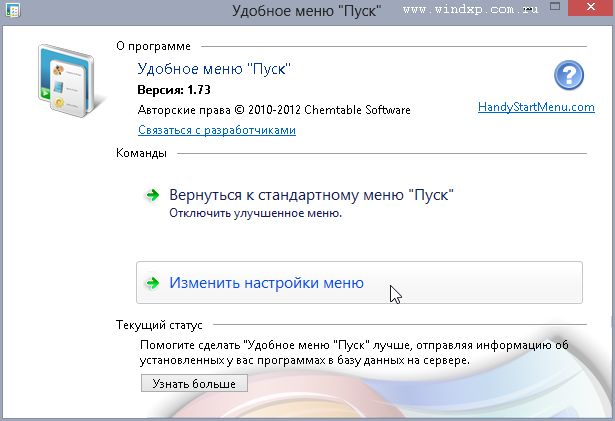
Task: Select Изменить настройки меню command
Action: click(359, 282)
